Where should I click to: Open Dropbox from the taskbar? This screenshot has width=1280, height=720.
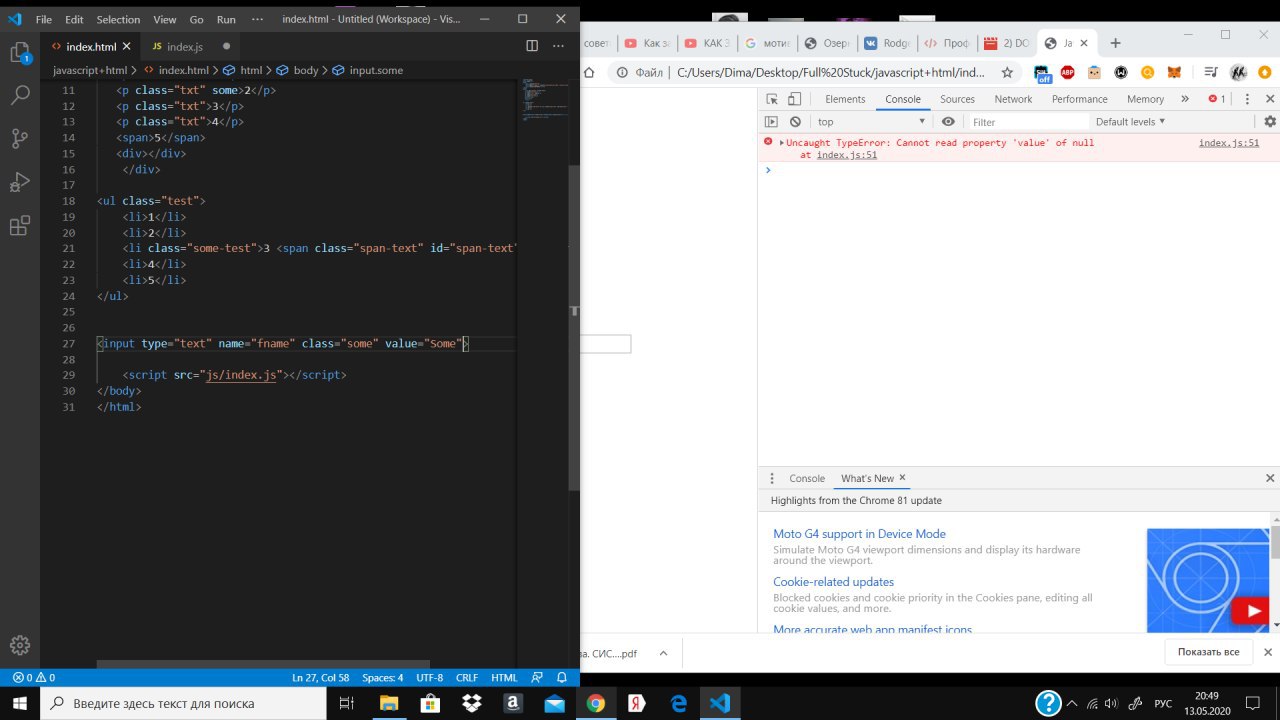[x=471, y=703]
